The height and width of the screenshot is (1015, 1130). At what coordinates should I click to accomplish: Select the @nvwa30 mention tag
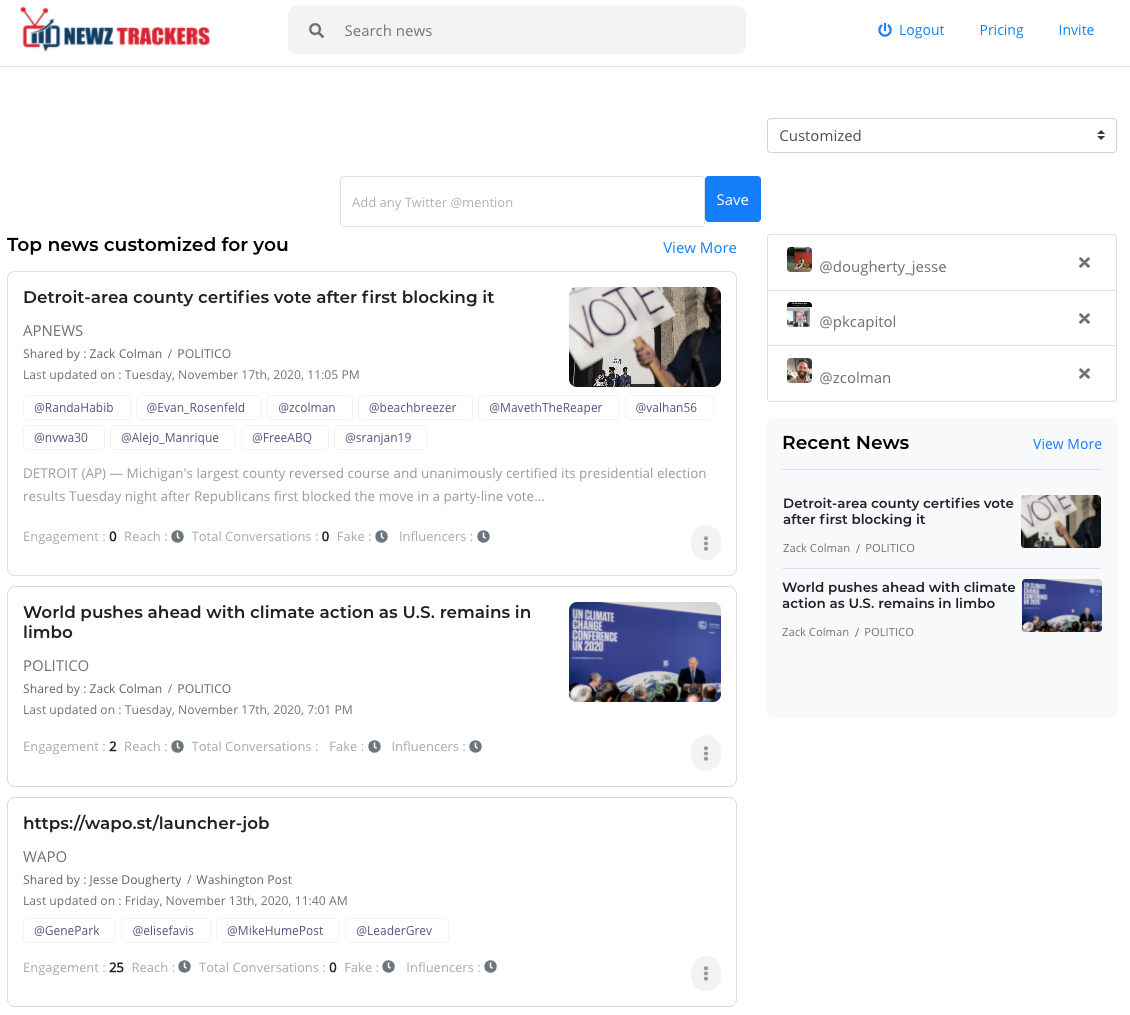pos(63,438)
